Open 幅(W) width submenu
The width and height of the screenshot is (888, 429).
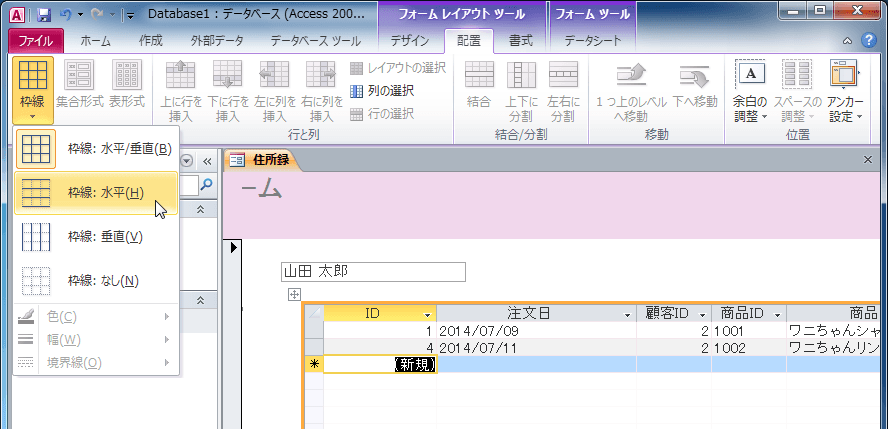(95, 340)
